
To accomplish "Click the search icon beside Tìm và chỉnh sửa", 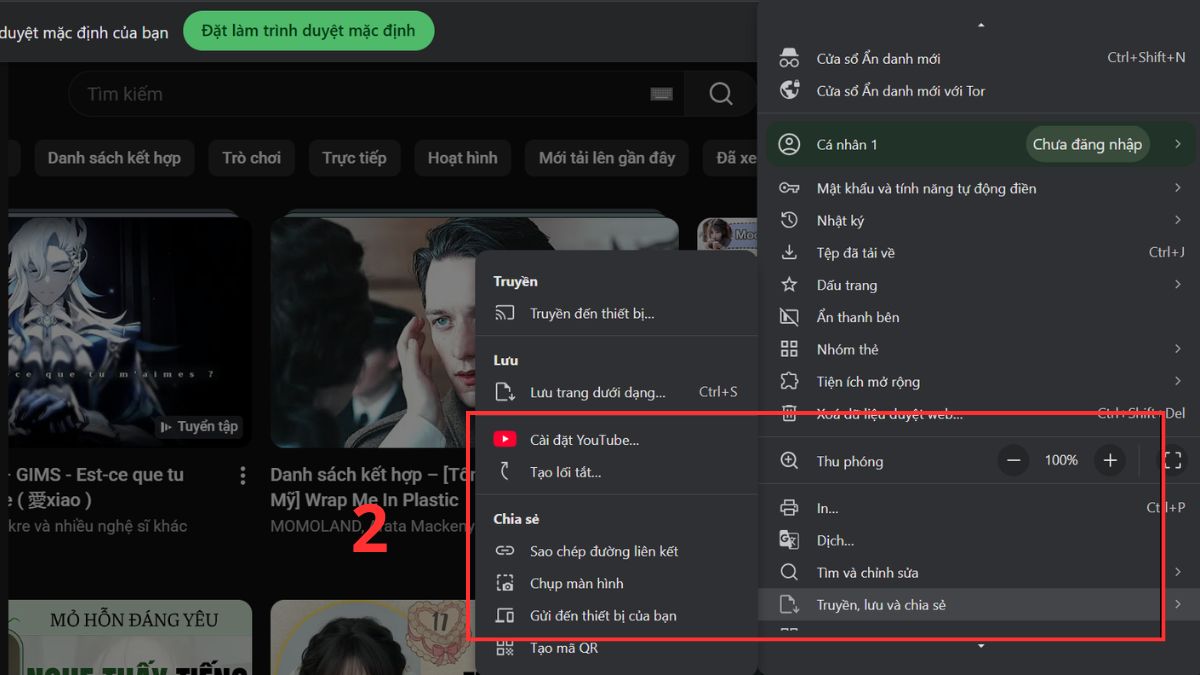I will point(790,572).
